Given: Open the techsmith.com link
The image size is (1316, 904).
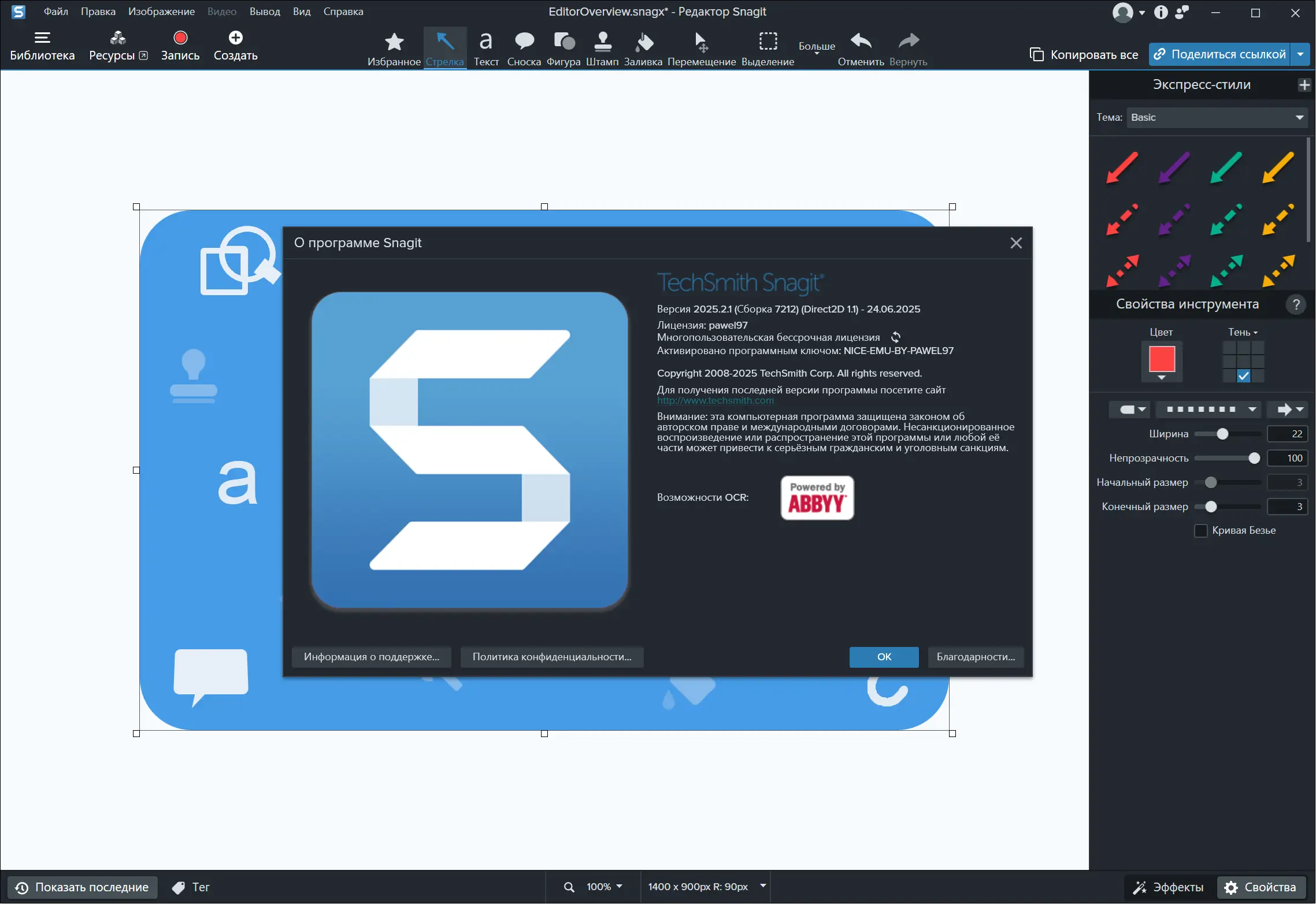Looking at the screenshot, I should pos(715,401).
